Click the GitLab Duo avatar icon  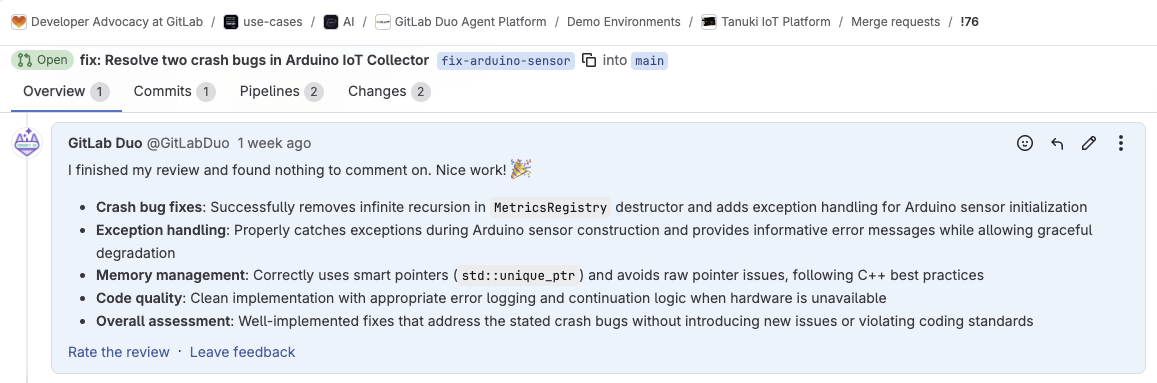point(27,142)
